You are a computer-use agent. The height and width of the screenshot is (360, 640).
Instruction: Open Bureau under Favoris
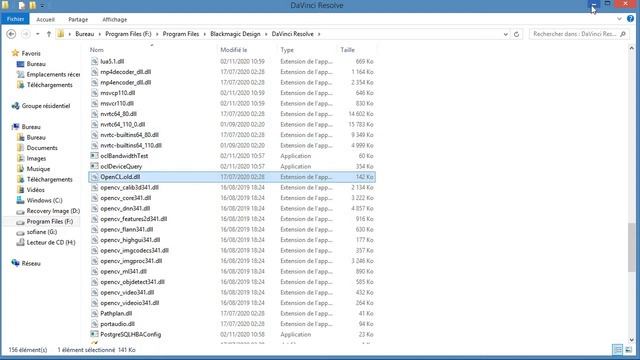tap(36, 64)
